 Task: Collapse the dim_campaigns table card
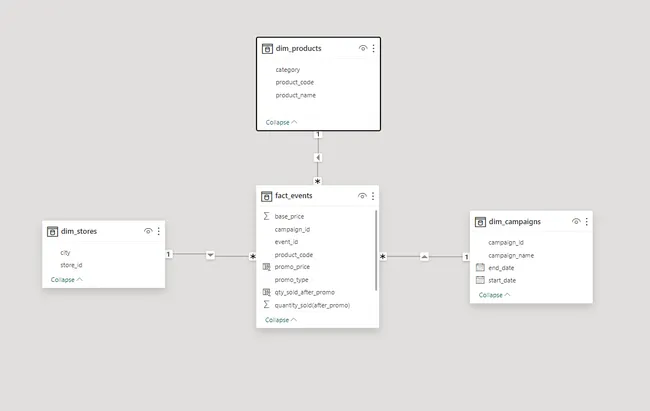pos(495,295)
